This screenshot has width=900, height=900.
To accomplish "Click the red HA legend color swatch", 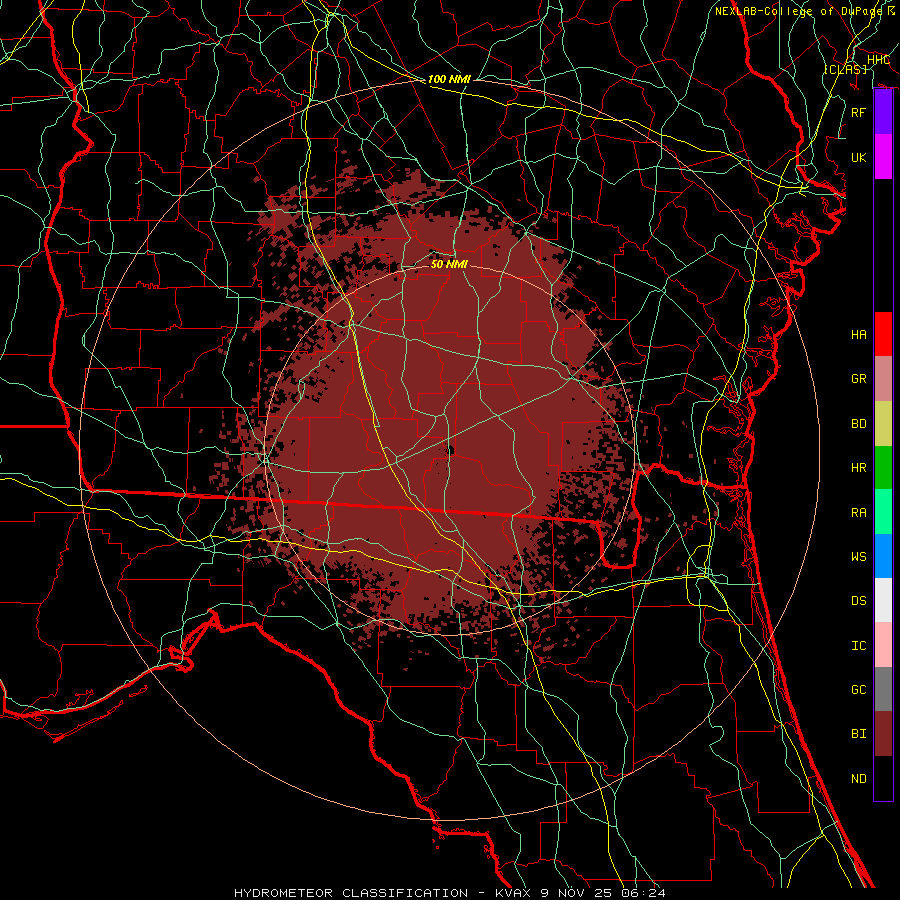I will click(x=883, y=334).
